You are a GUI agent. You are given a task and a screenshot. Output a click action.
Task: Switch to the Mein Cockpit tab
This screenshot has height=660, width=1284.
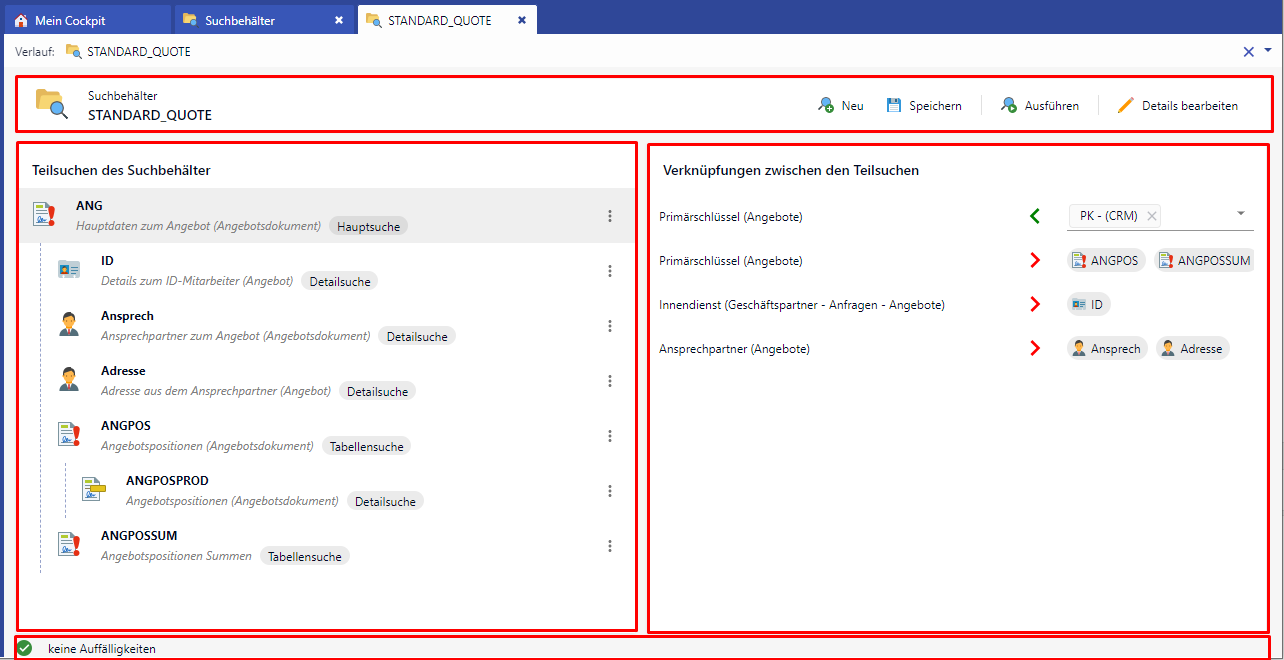click(86, 20)
